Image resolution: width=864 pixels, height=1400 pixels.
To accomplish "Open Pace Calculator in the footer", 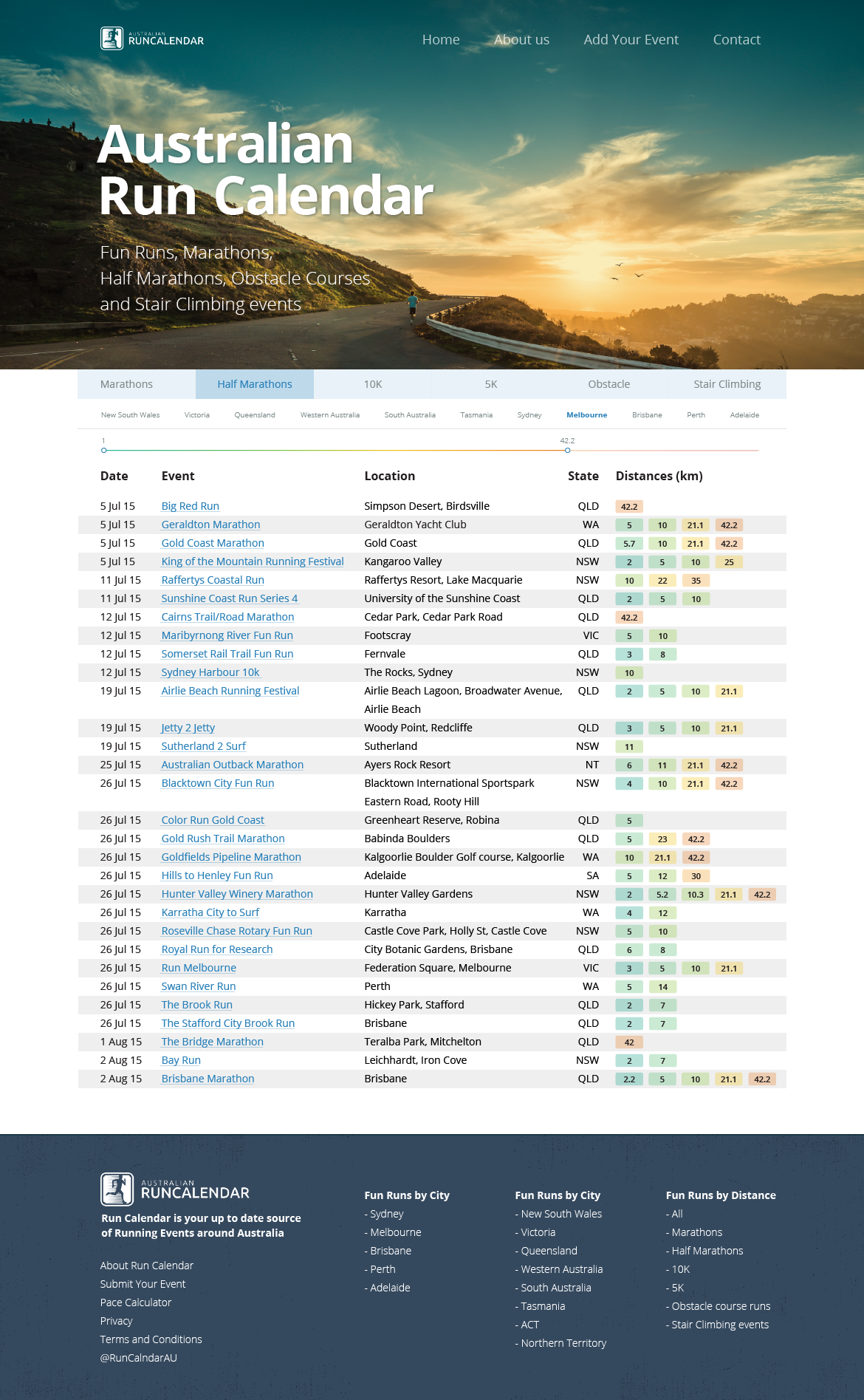I will click(136, 1302).
